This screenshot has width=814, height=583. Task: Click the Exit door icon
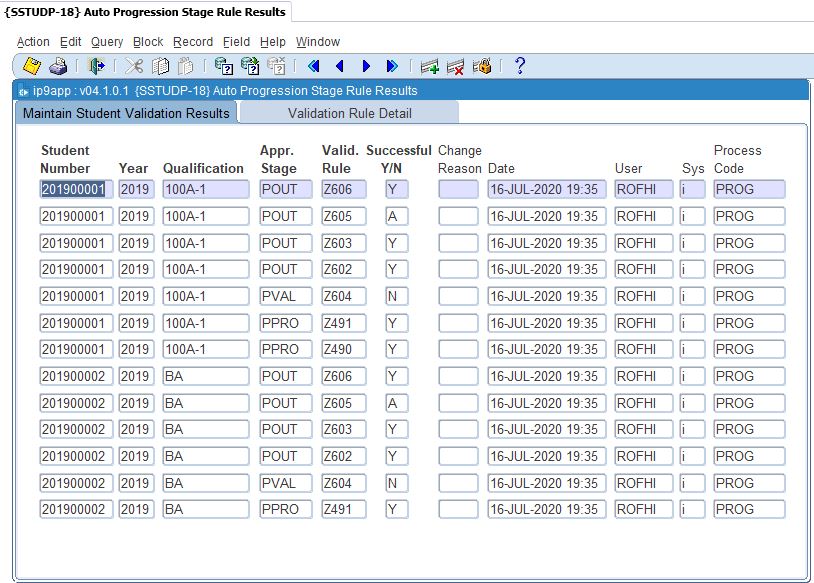(x=97, y=67)
